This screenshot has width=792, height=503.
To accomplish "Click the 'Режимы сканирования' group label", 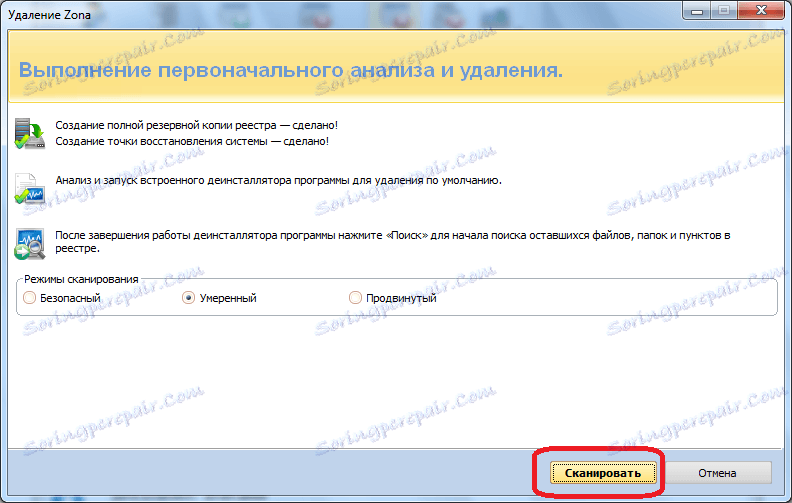I will click(81, 279).
